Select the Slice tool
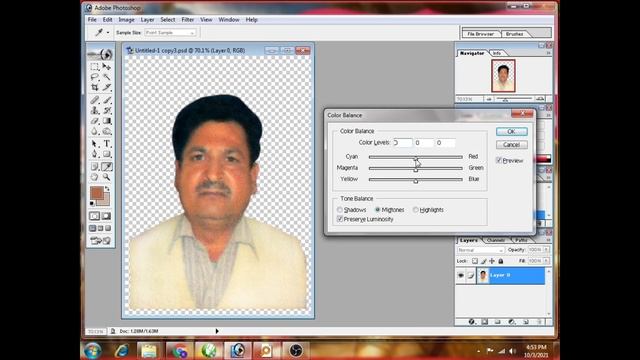640x360 pixels. click(x=107, y=87)
